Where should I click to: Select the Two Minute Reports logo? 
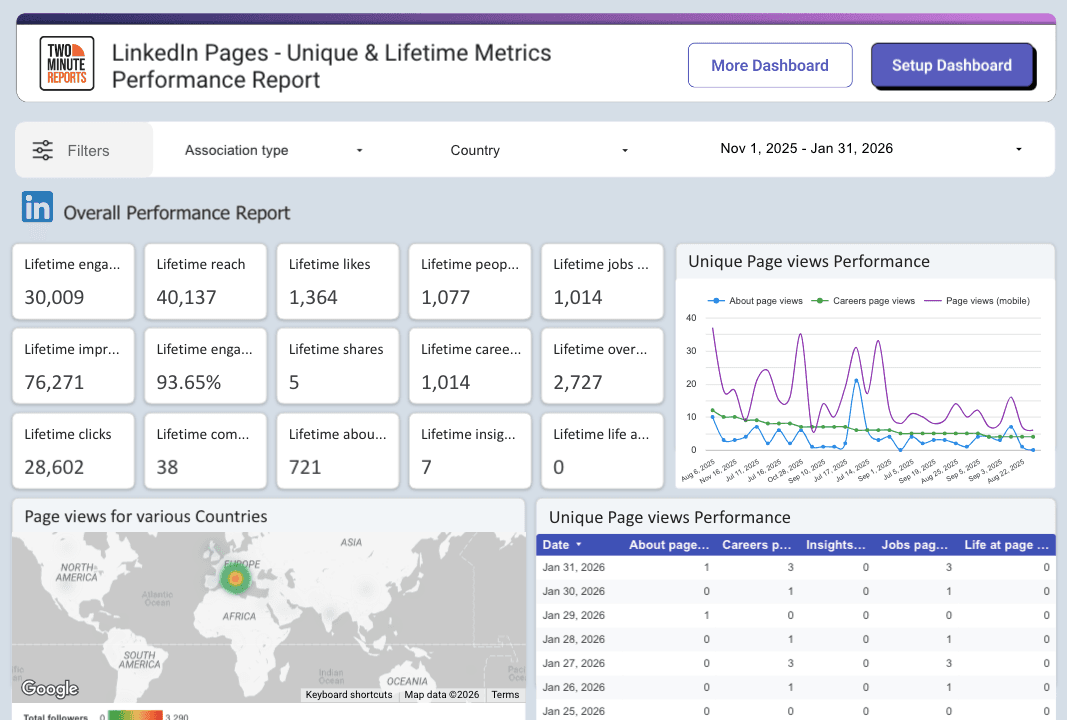(66, 62)
